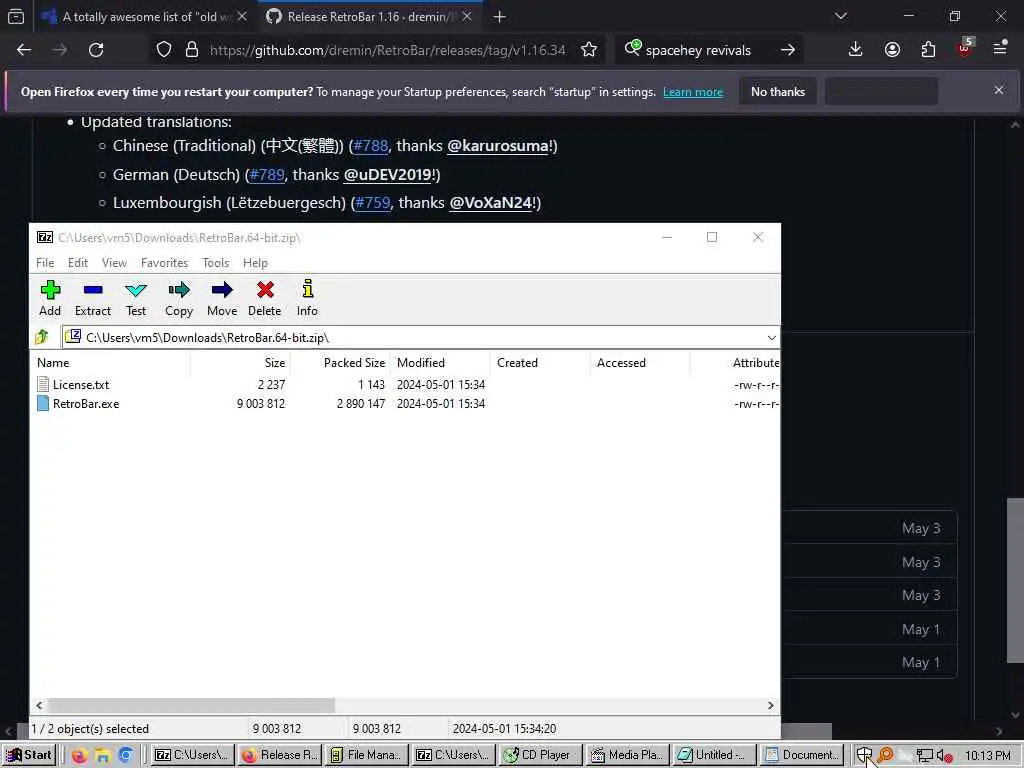
Task: Click the tracking protection shield icon
Action: (x=164, y=50)
